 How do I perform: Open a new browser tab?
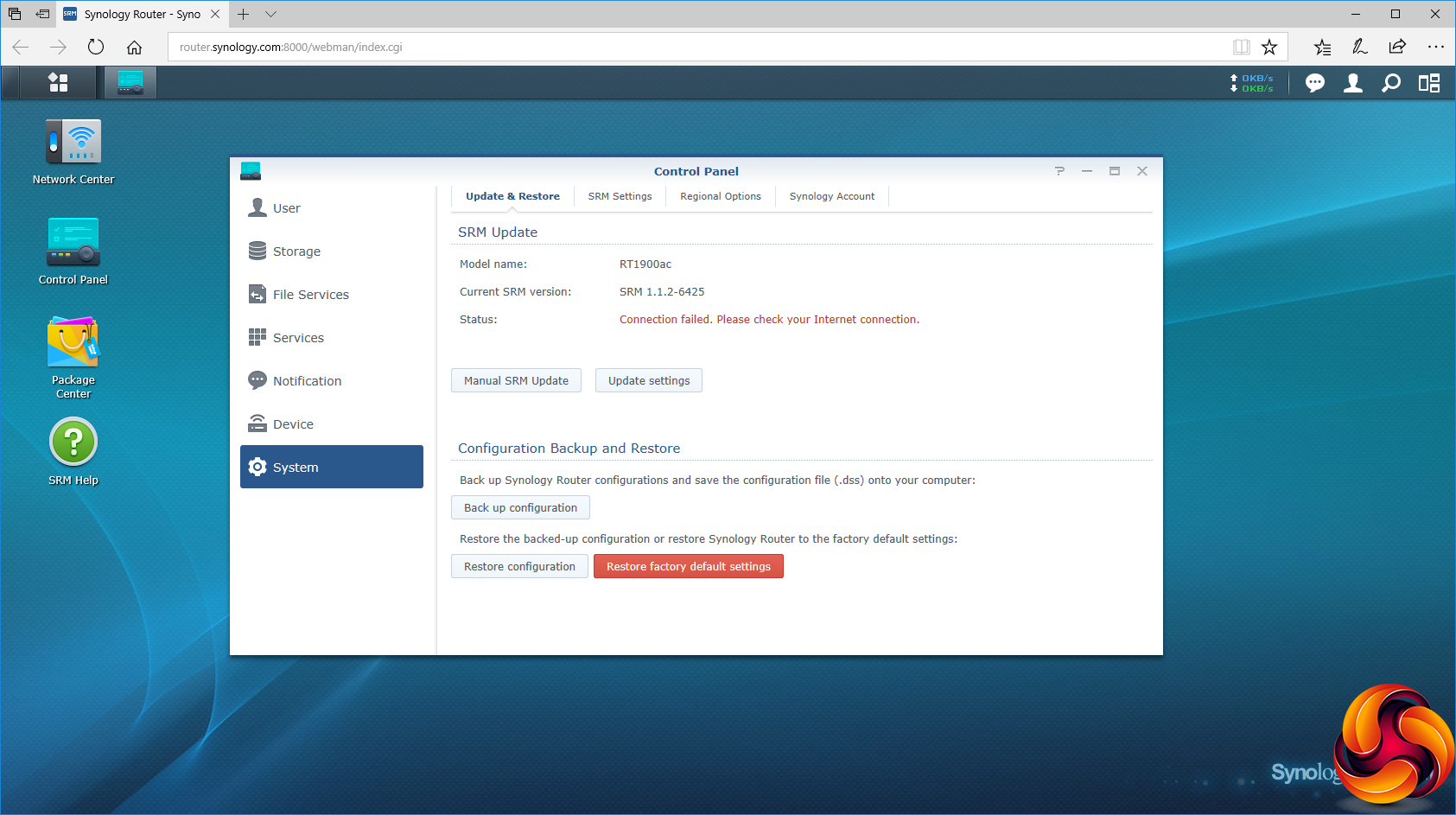(x=244, y=14)
